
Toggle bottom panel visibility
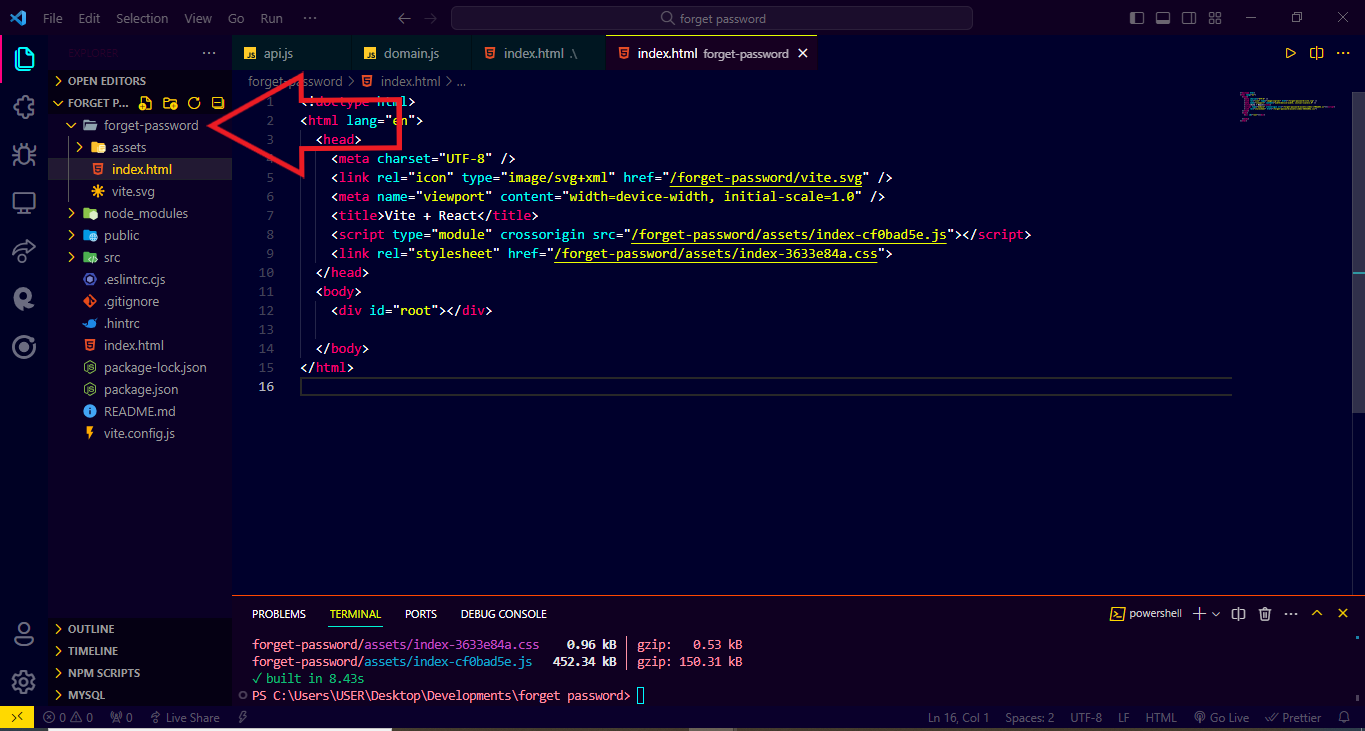[x=1163, y=18]
